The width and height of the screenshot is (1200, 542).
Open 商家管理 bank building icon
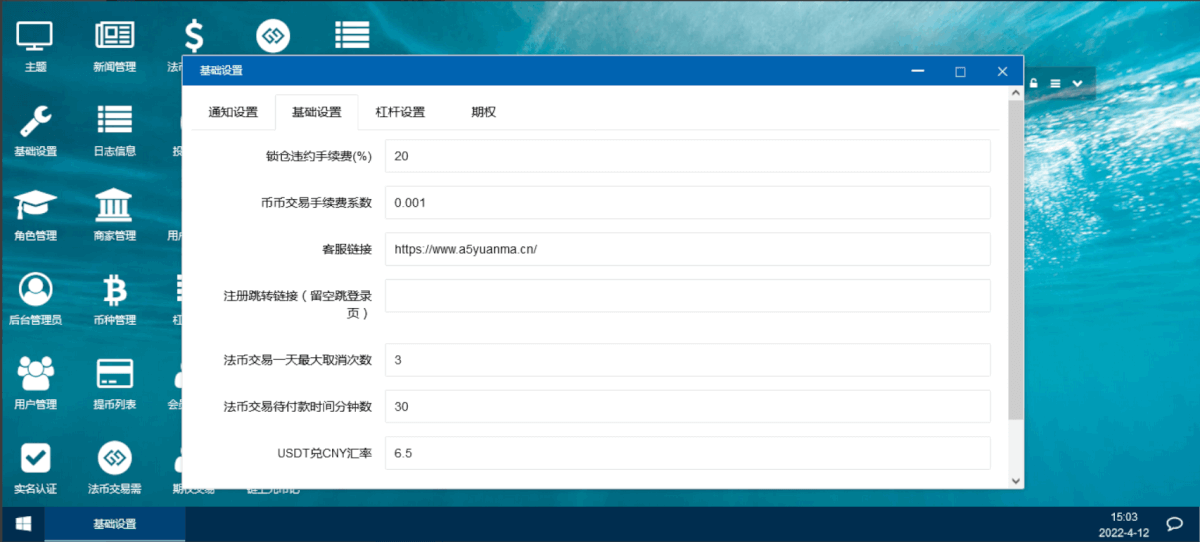[114, 214]
